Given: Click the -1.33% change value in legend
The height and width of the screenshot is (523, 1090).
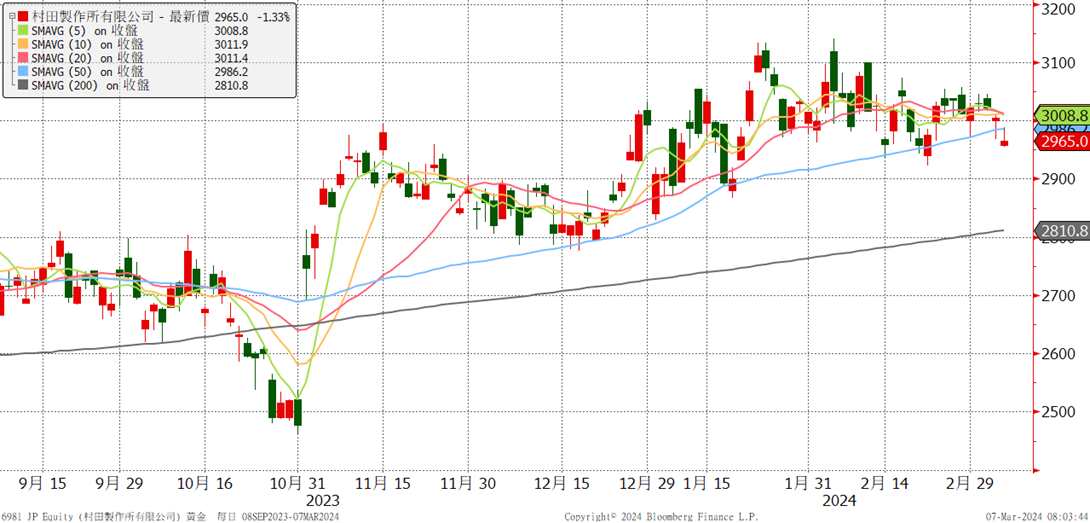Looking at the screenshot, I should coord(272,16).
